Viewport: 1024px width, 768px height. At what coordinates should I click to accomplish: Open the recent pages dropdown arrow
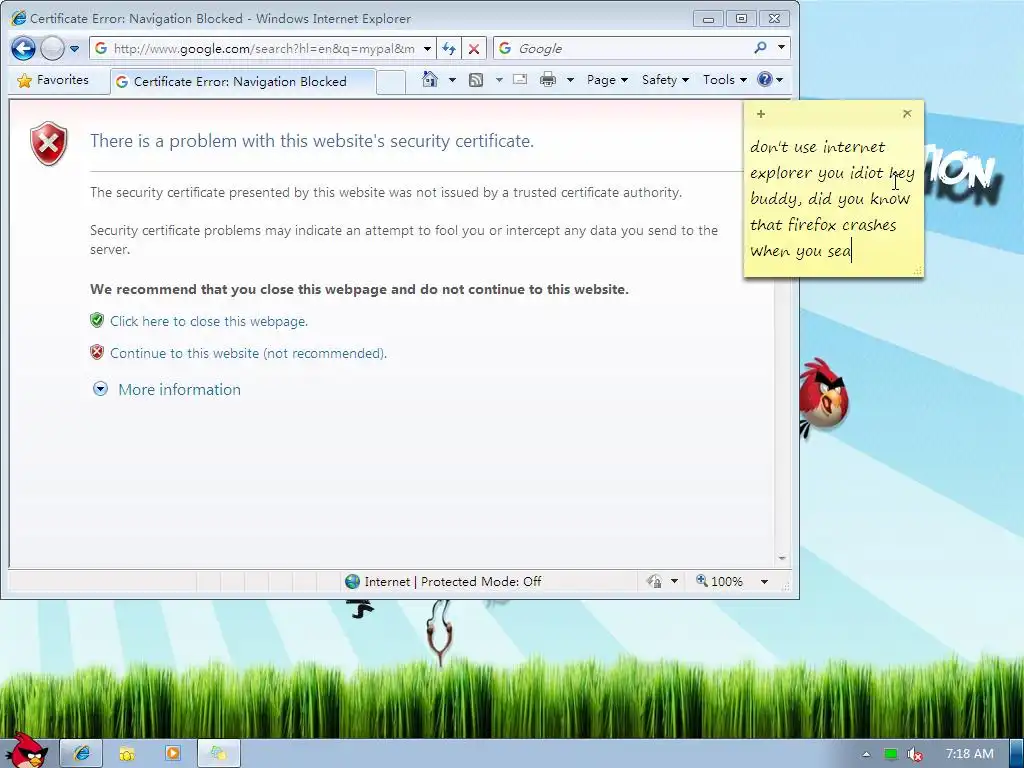point(74,49)
